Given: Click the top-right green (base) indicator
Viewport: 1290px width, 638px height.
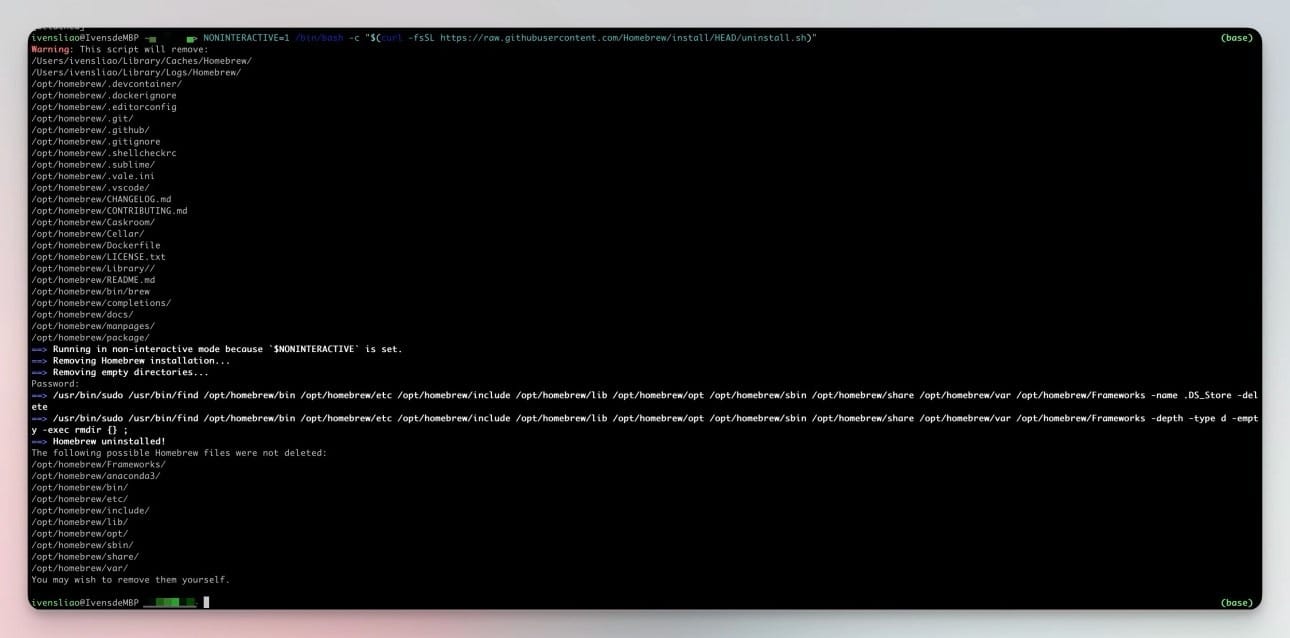Looking at the screenshot, I should pyautogui.click(x=1237, y=38).
